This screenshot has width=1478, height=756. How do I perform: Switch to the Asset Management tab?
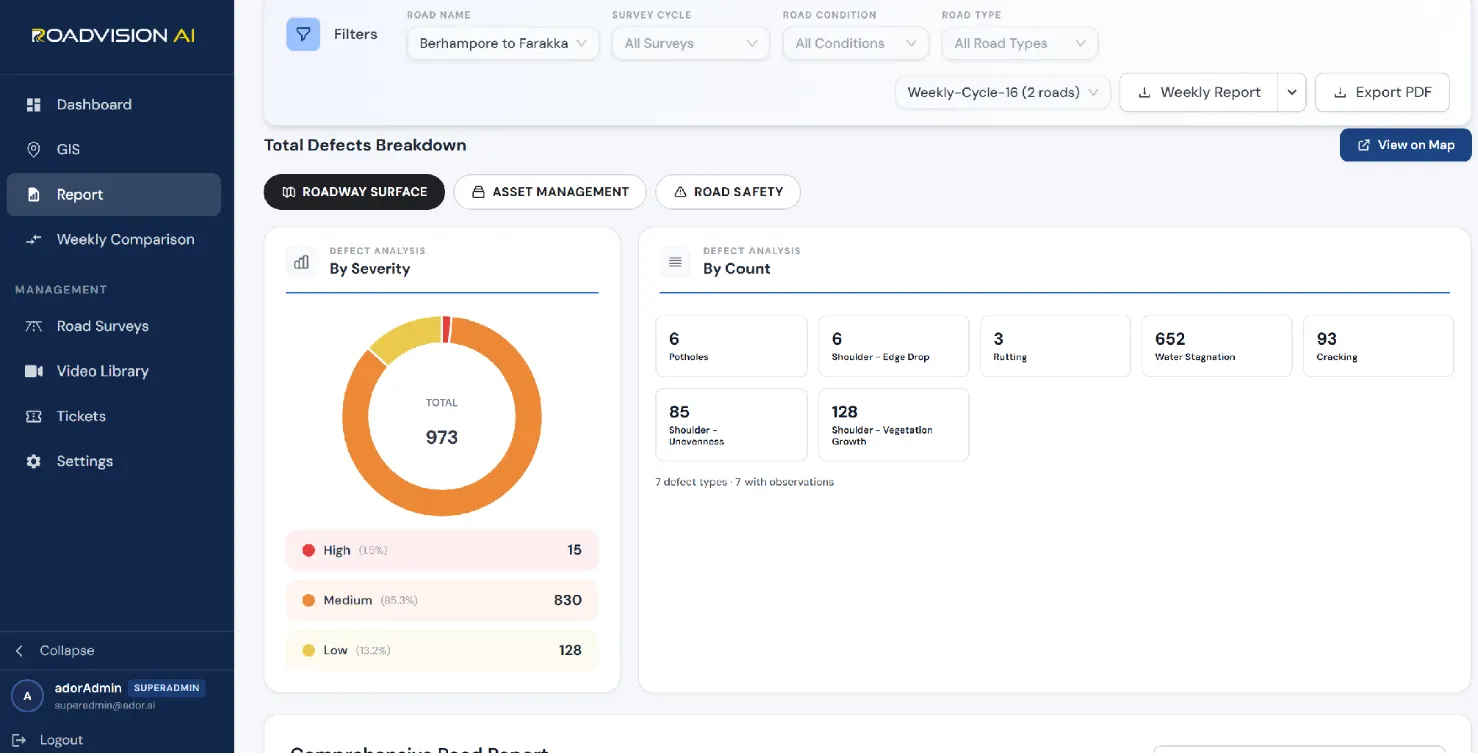[550, 192]
